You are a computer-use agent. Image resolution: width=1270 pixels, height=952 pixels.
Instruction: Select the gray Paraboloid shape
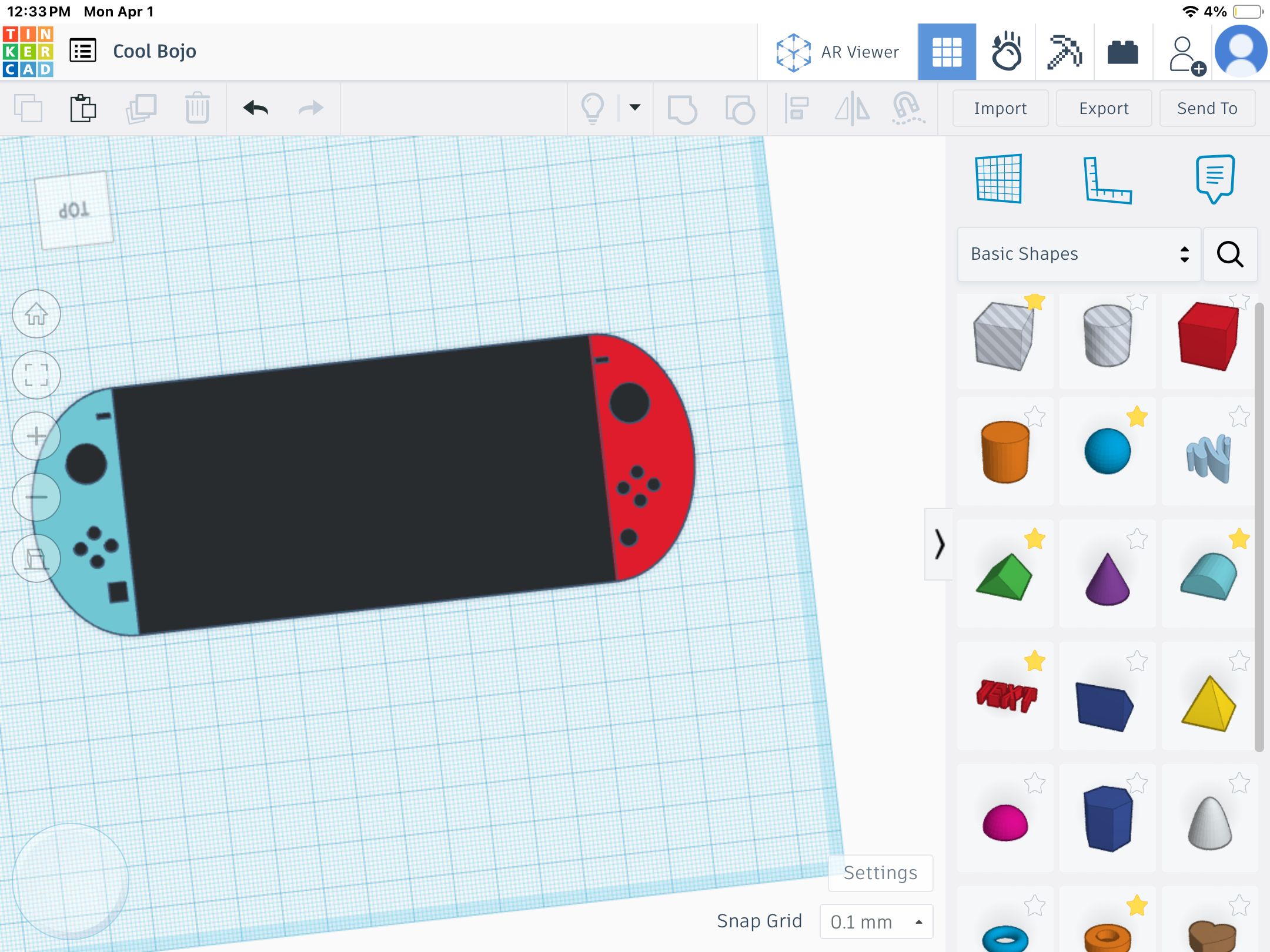[x=1209, y=823]
